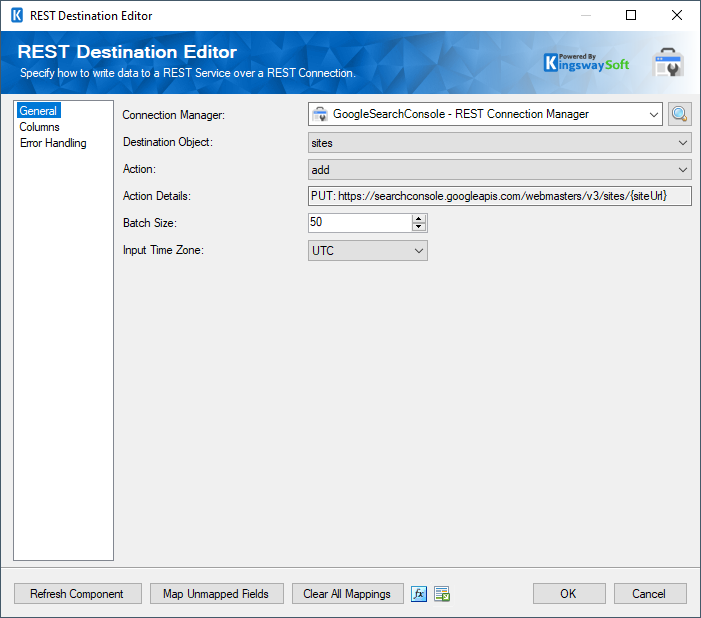Click the REST toolbox icon in header
This screenshot has width=701, height=618.
click(668, 62)
